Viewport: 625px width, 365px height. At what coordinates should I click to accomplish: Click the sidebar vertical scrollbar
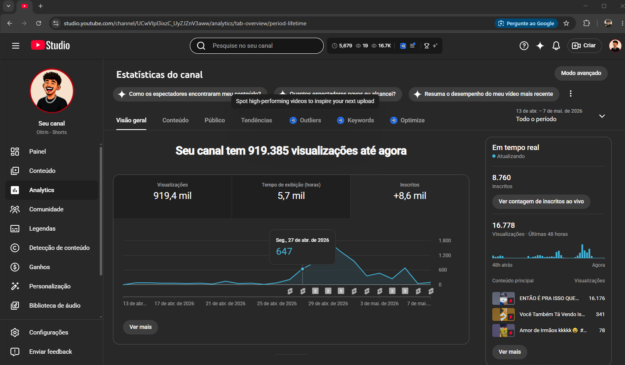tap(101, 211)
